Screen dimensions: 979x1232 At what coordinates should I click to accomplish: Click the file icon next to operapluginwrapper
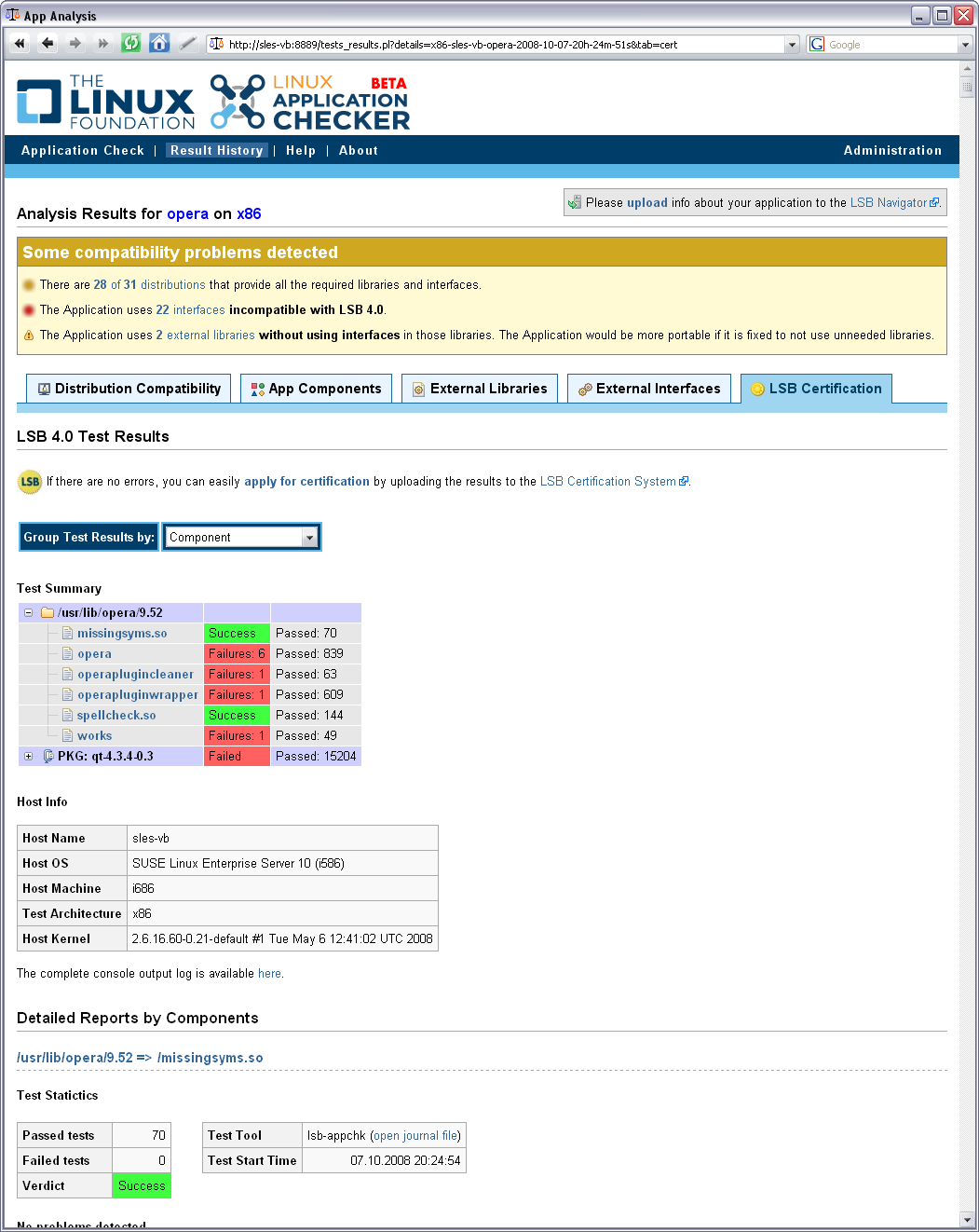pos(67,694)
